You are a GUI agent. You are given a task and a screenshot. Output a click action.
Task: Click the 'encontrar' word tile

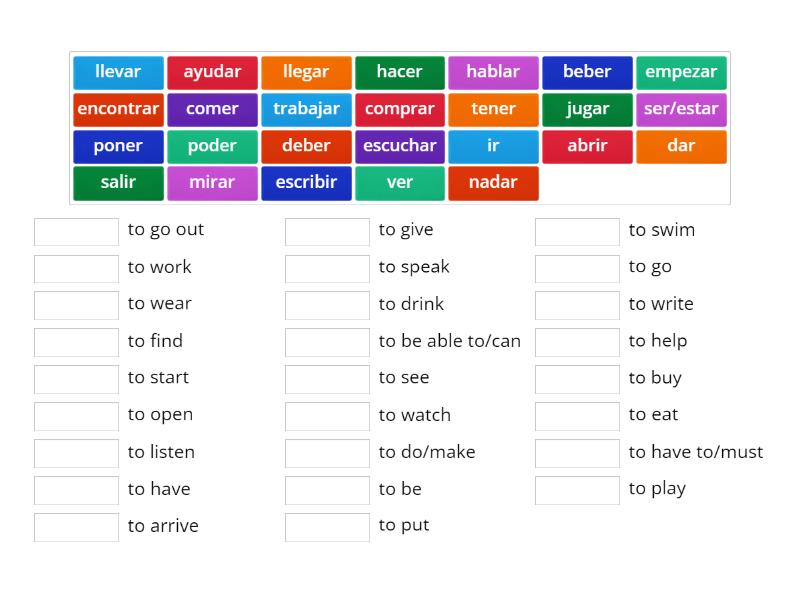(x=118, y=109)
